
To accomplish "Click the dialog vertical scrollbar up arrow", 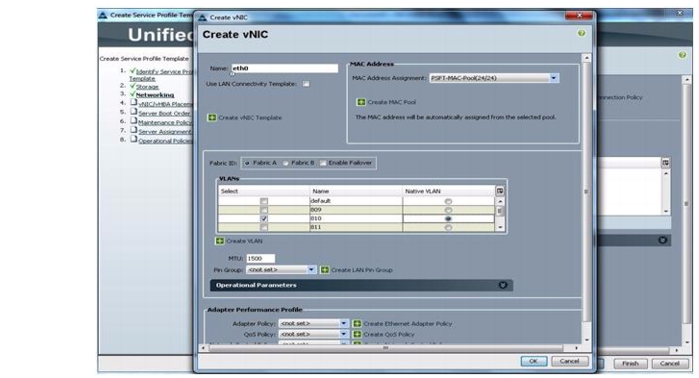I will pyautogui.click(x=587, y=58).
